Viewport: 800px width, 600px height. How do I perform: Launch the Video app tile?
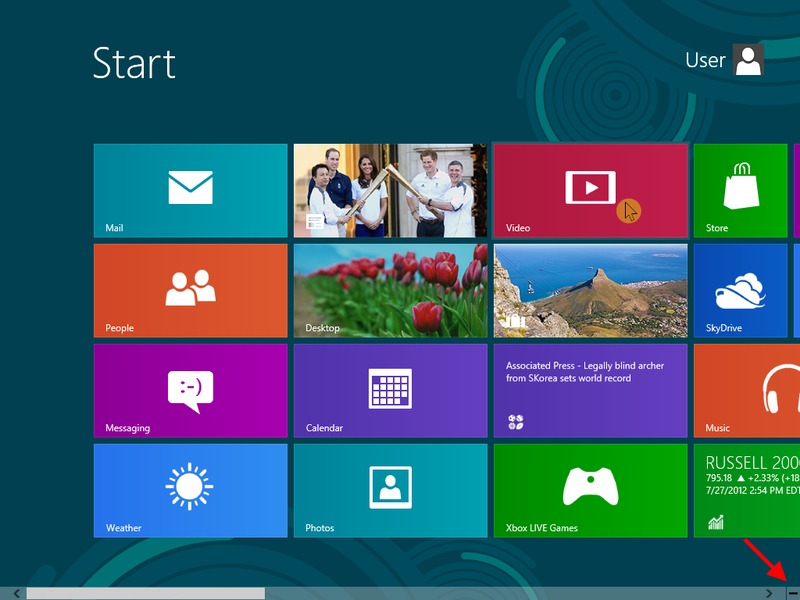click(590, 190)
